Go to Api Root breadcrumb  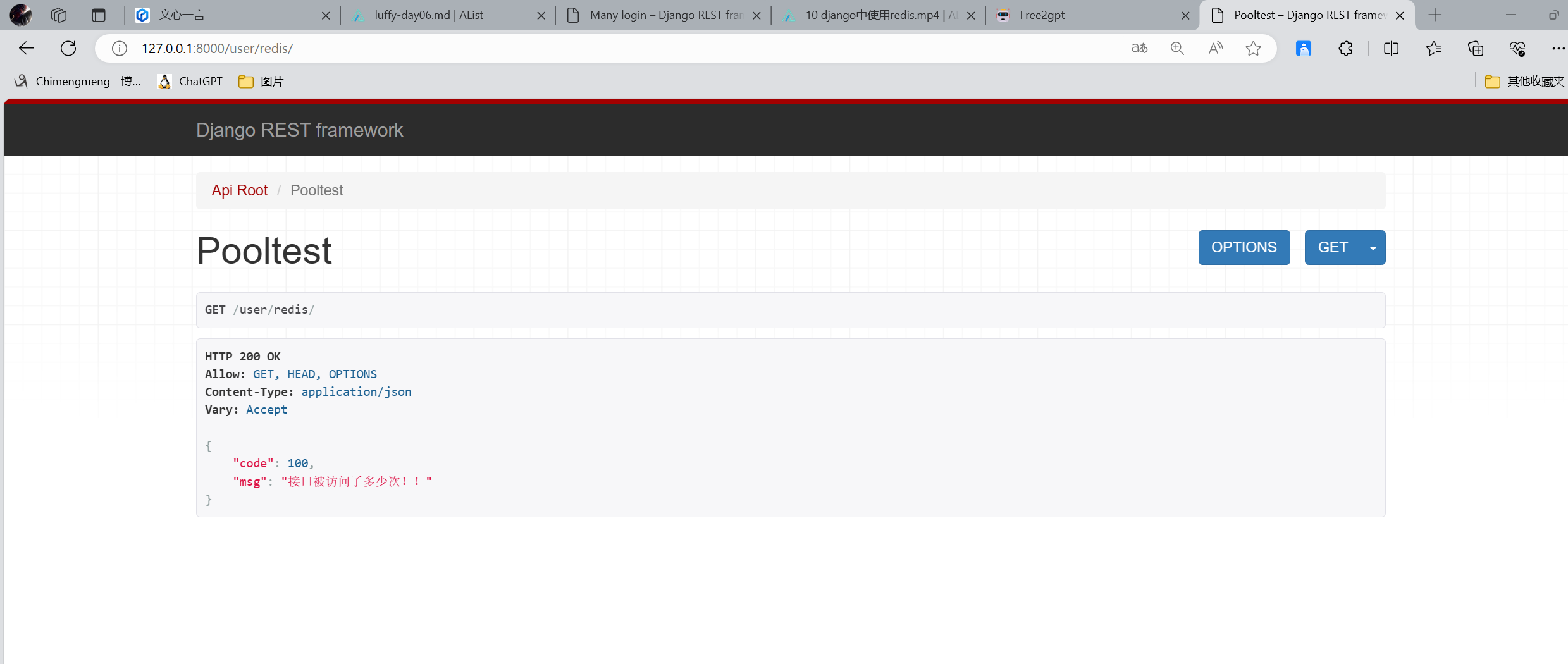240,190
